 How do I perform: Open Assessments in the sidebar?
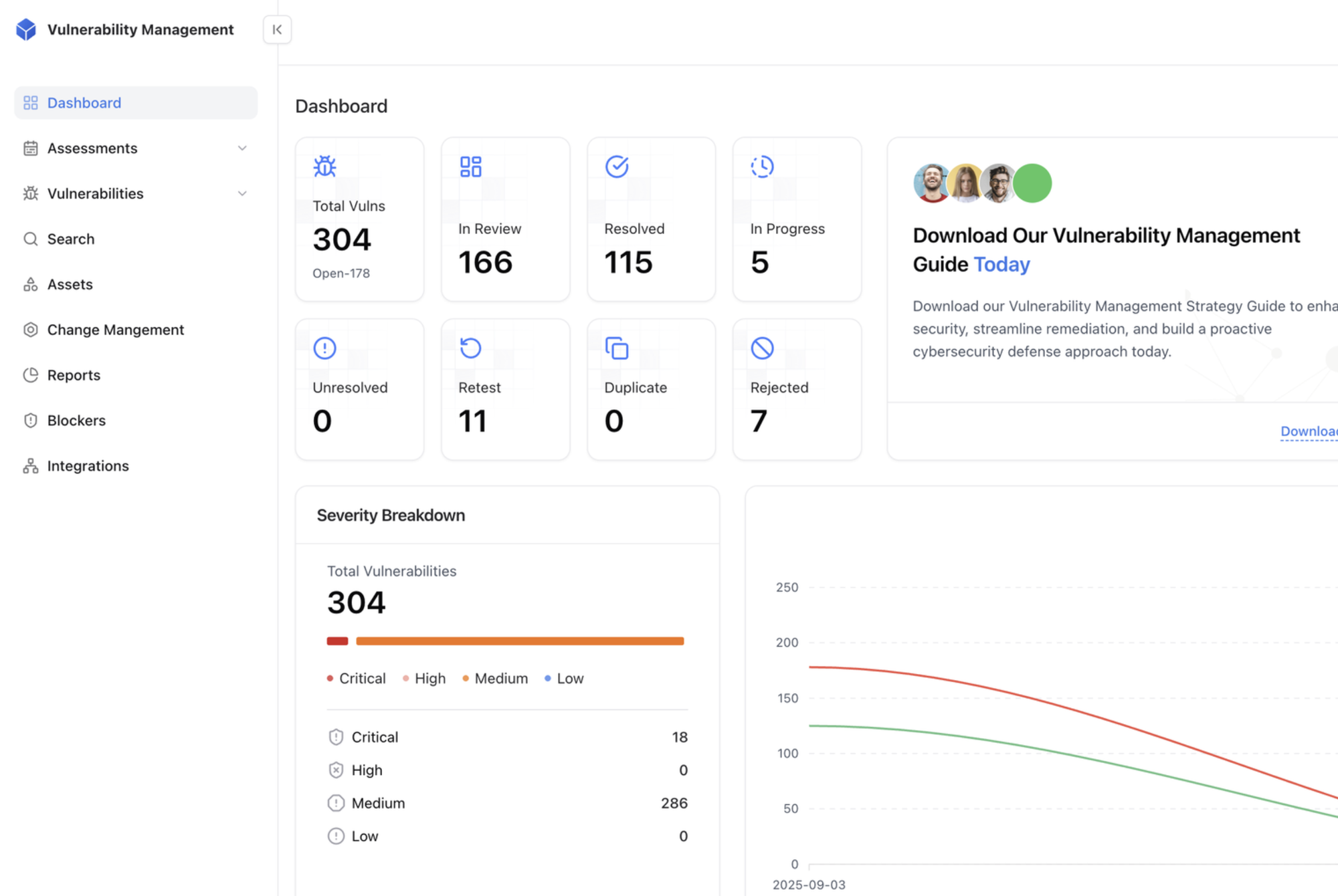tap(136, 148)
